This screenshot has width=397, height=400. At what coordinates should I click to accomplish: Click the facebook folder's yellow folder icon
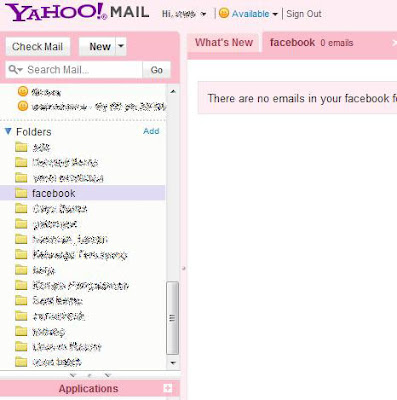21,193
